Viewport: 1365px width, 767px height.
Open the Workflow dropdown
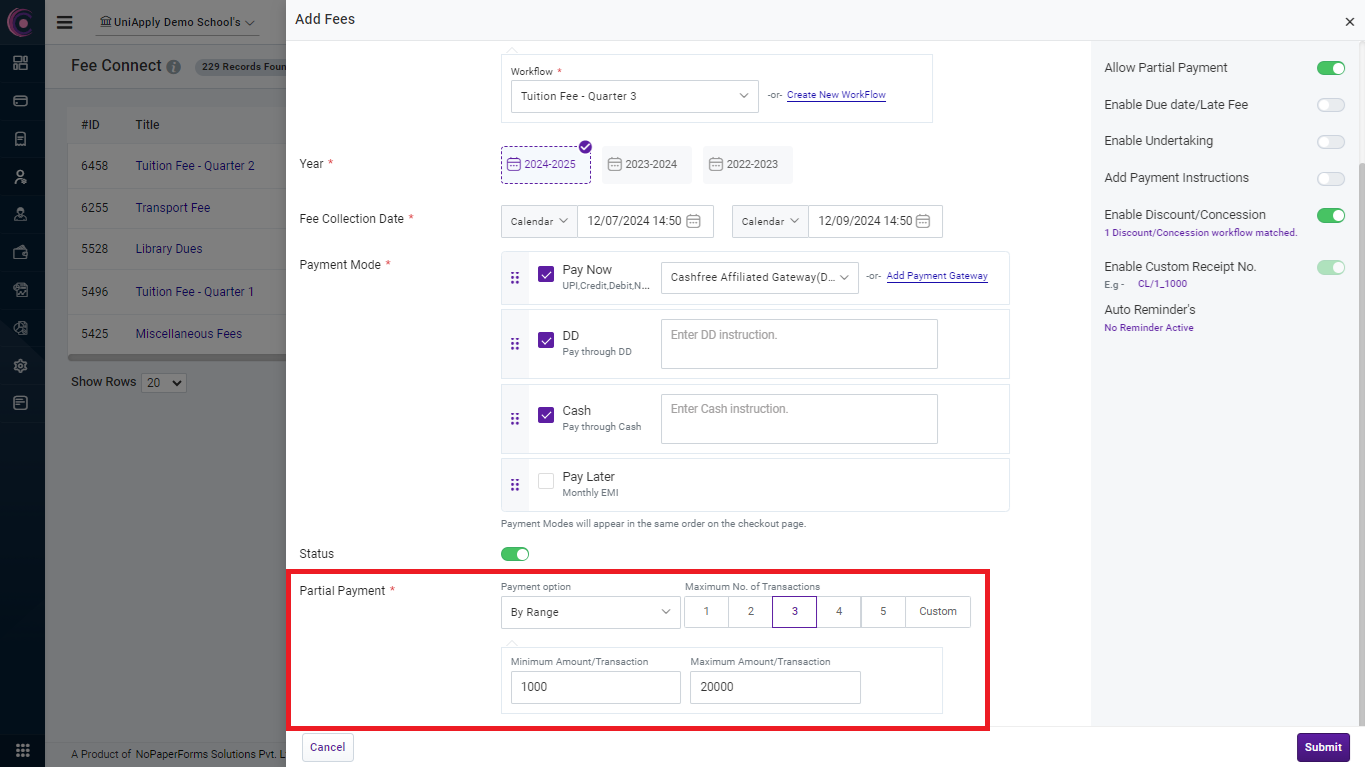(x=634, y=96)
